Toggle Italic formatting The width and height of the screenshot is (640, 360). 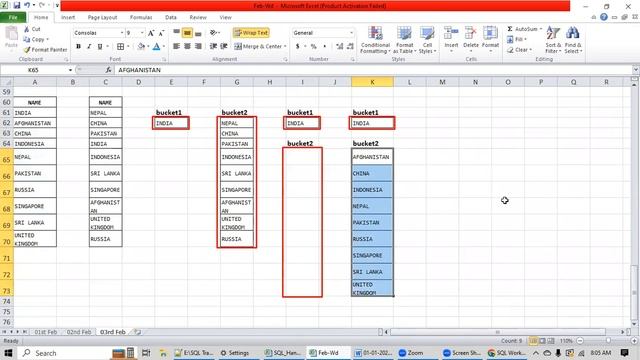89,47
